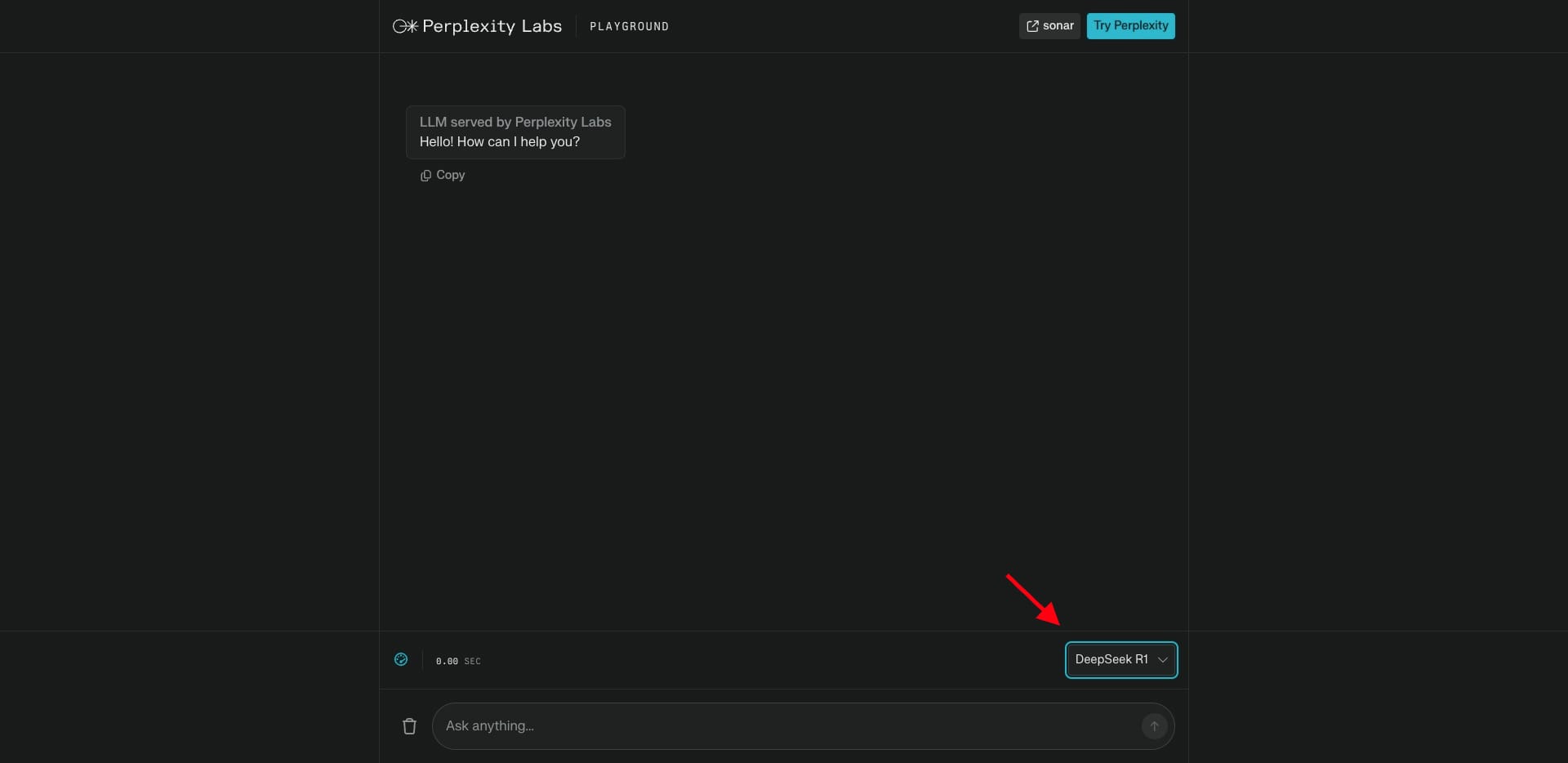Open the sonar link
This screenshot has width=1568, height=763.
point(1049,26)
